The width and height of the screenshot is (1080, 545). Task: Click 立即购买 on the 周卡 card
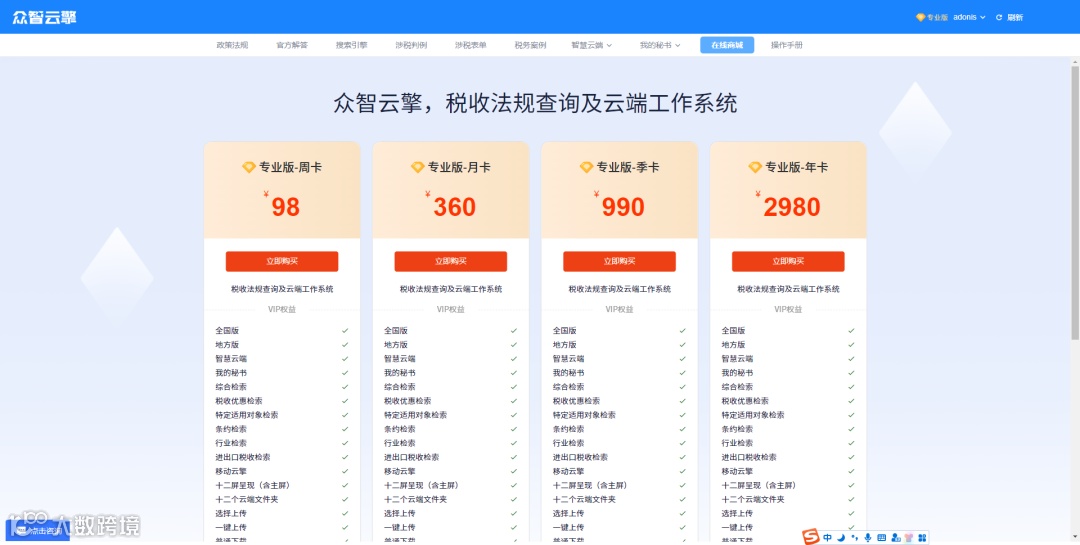point(282,261)
